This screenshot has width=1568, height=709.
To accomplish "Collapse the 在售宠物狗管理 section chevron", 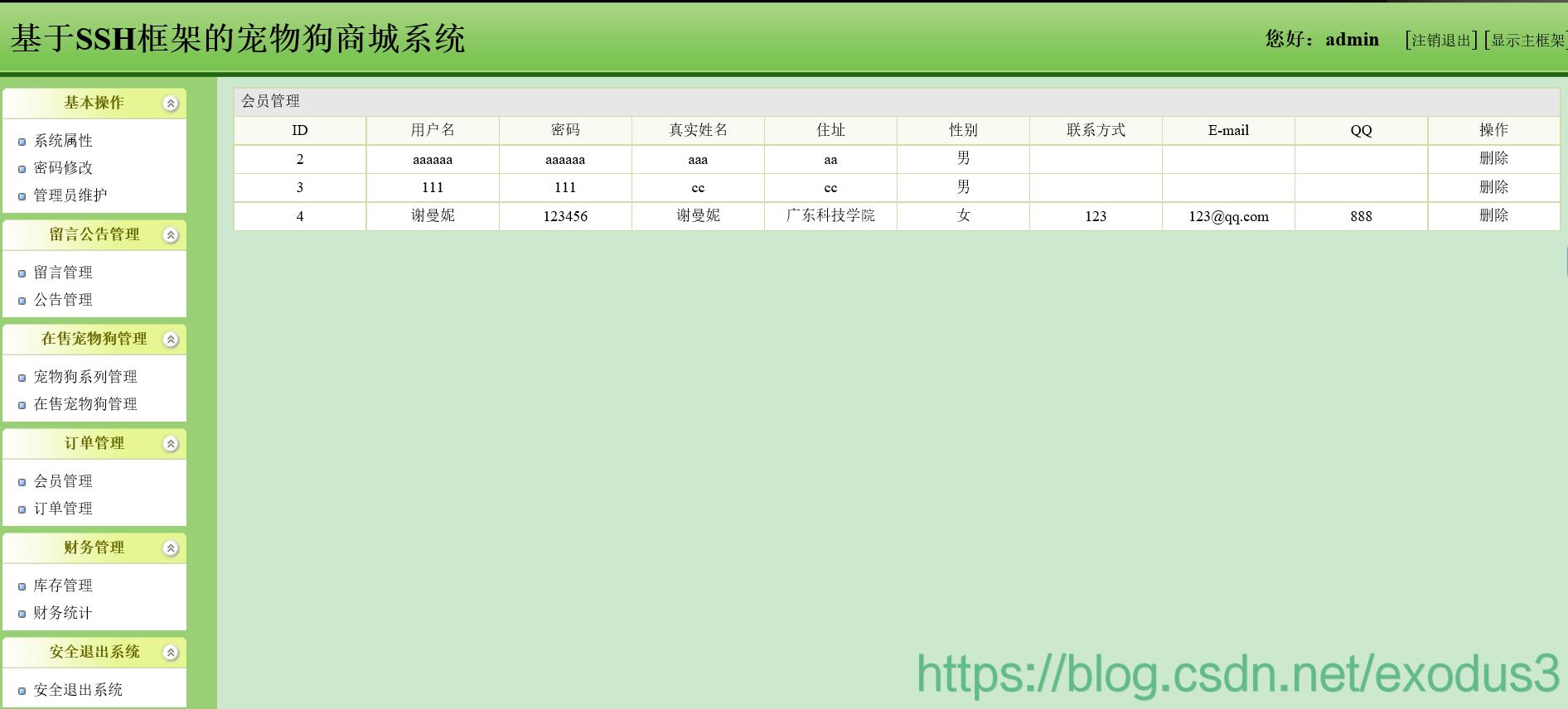I will (x=171, y=340).
